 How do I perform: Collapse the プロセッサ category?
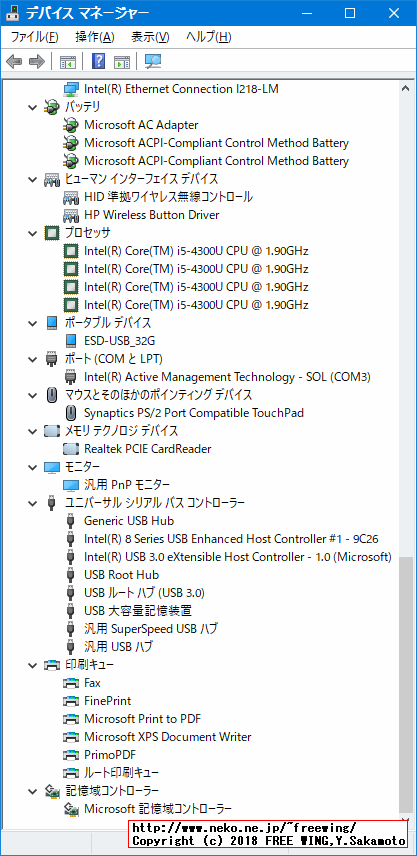pos(32,233)
